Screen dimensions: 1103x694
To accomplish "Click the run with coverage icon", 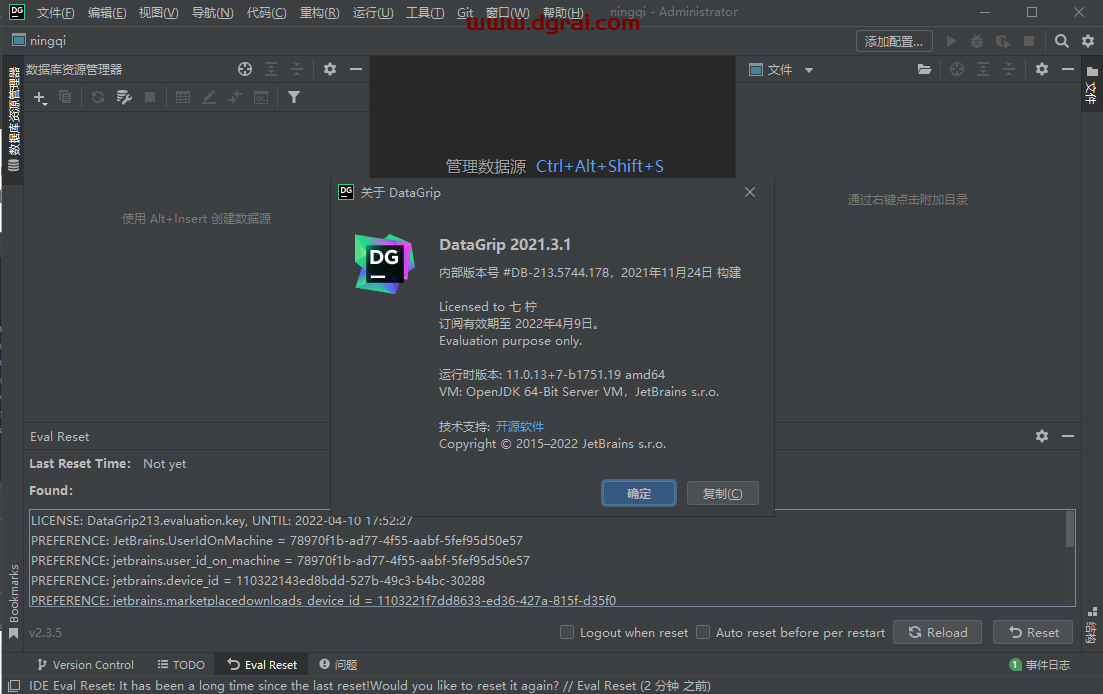I will coord(1003,41).
